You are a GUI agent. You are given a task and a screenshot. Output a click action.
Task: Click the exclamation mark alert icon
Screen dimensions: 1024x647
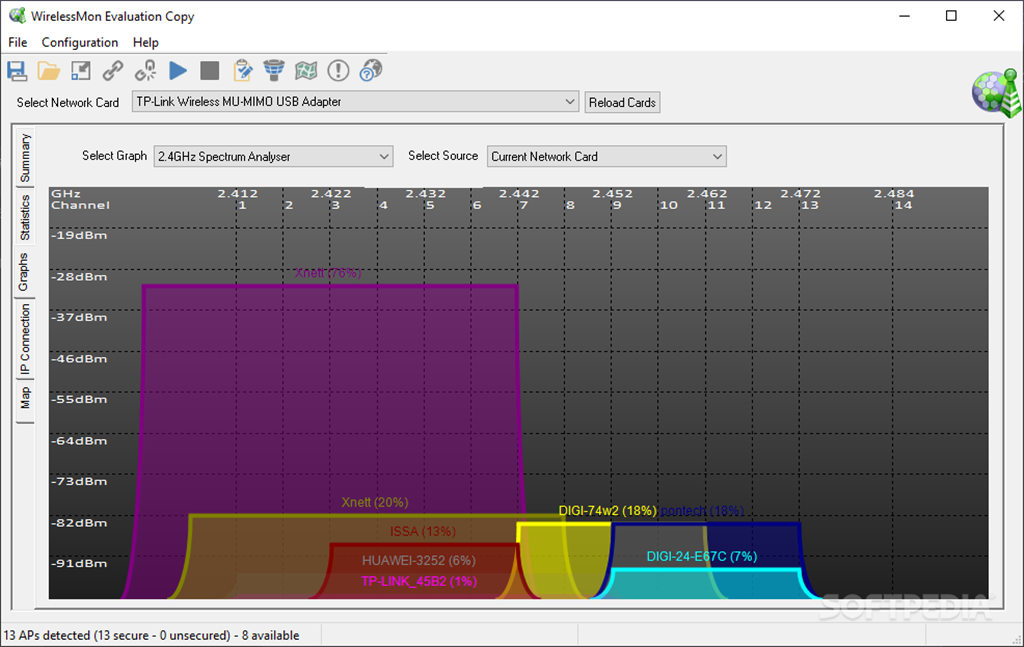(x=338, y=71)
